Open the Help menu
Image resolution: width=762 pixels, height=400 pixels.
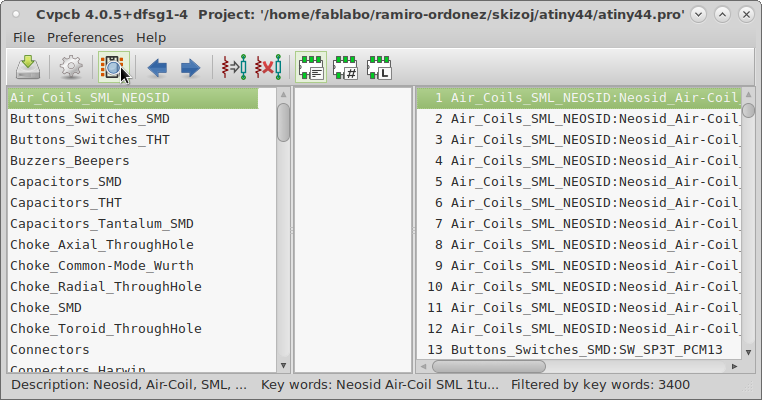(151, 37)
